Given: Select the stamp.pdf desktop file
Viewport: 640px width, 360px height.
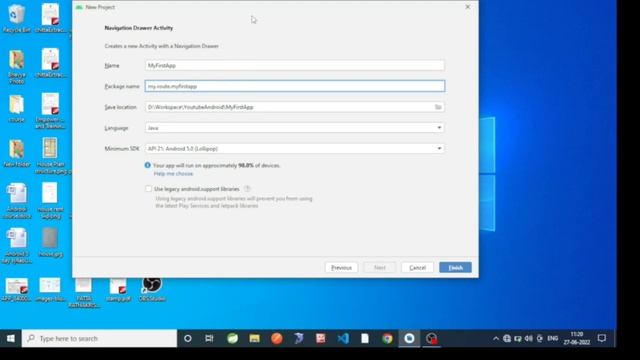Looking at the screenshot, I should pyautogui.click(x=118, y=289).
